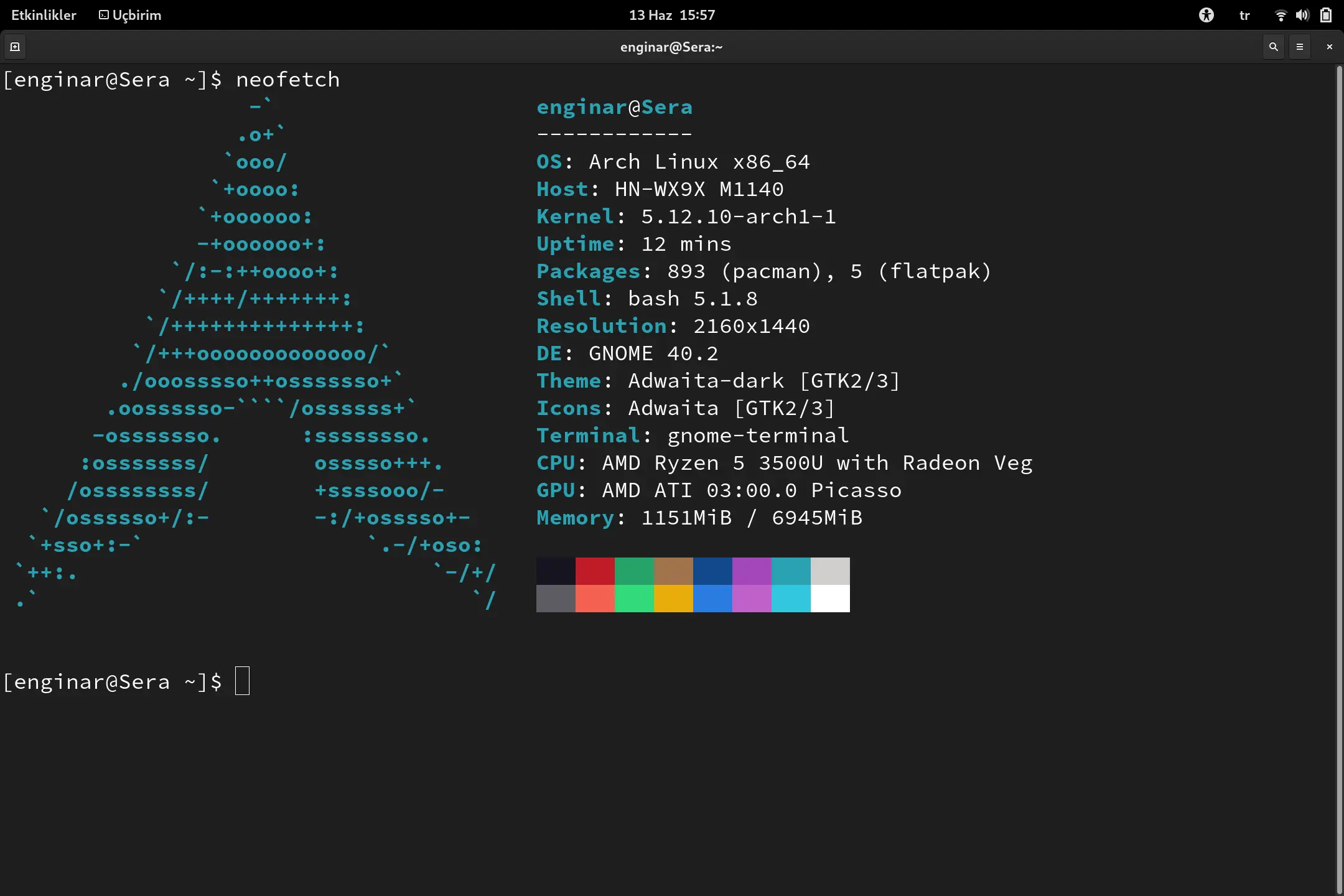Click the DE value GNOME 40.2
The height and width of the screenshot is (896, 1344).
[x=653, y=353]
